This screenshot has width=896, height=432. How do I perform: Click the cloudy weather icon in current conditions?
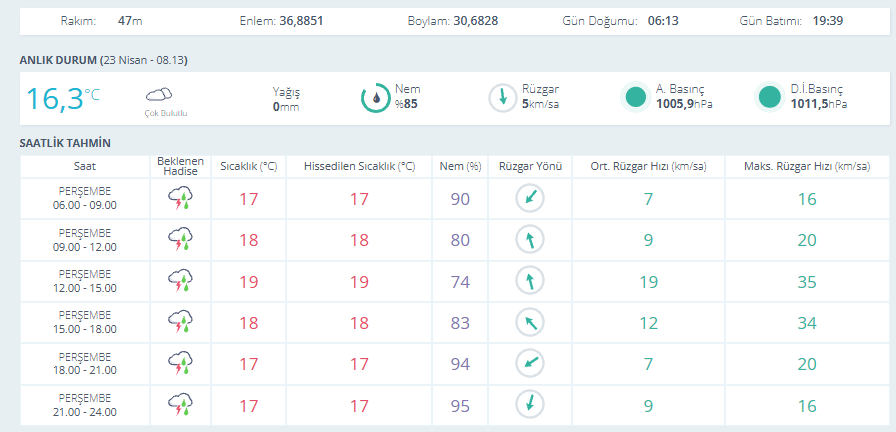[159, 95]
